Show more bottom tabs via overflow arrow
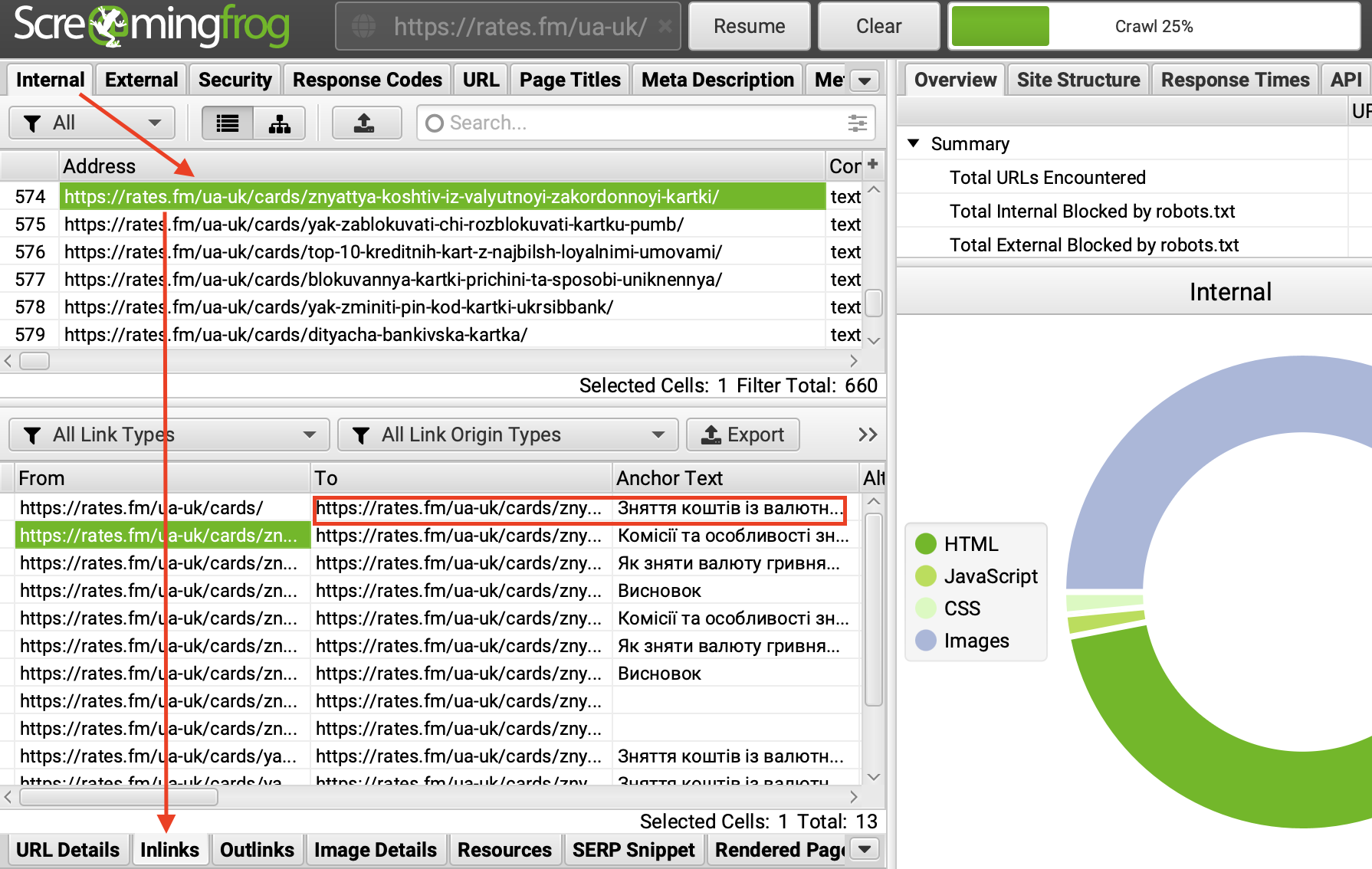The image size is (1372, 869). tap(865, 849)
